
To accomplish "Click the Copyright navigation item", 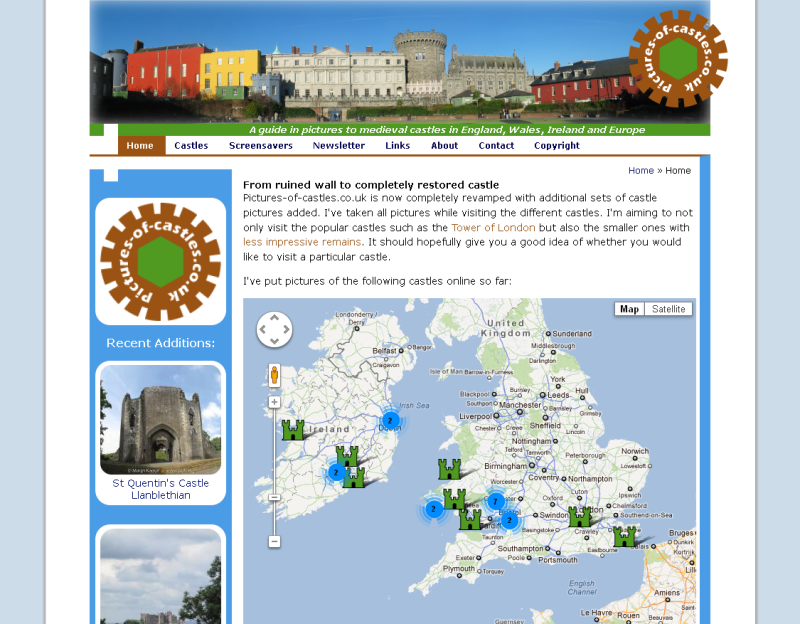I will (556, 146).
